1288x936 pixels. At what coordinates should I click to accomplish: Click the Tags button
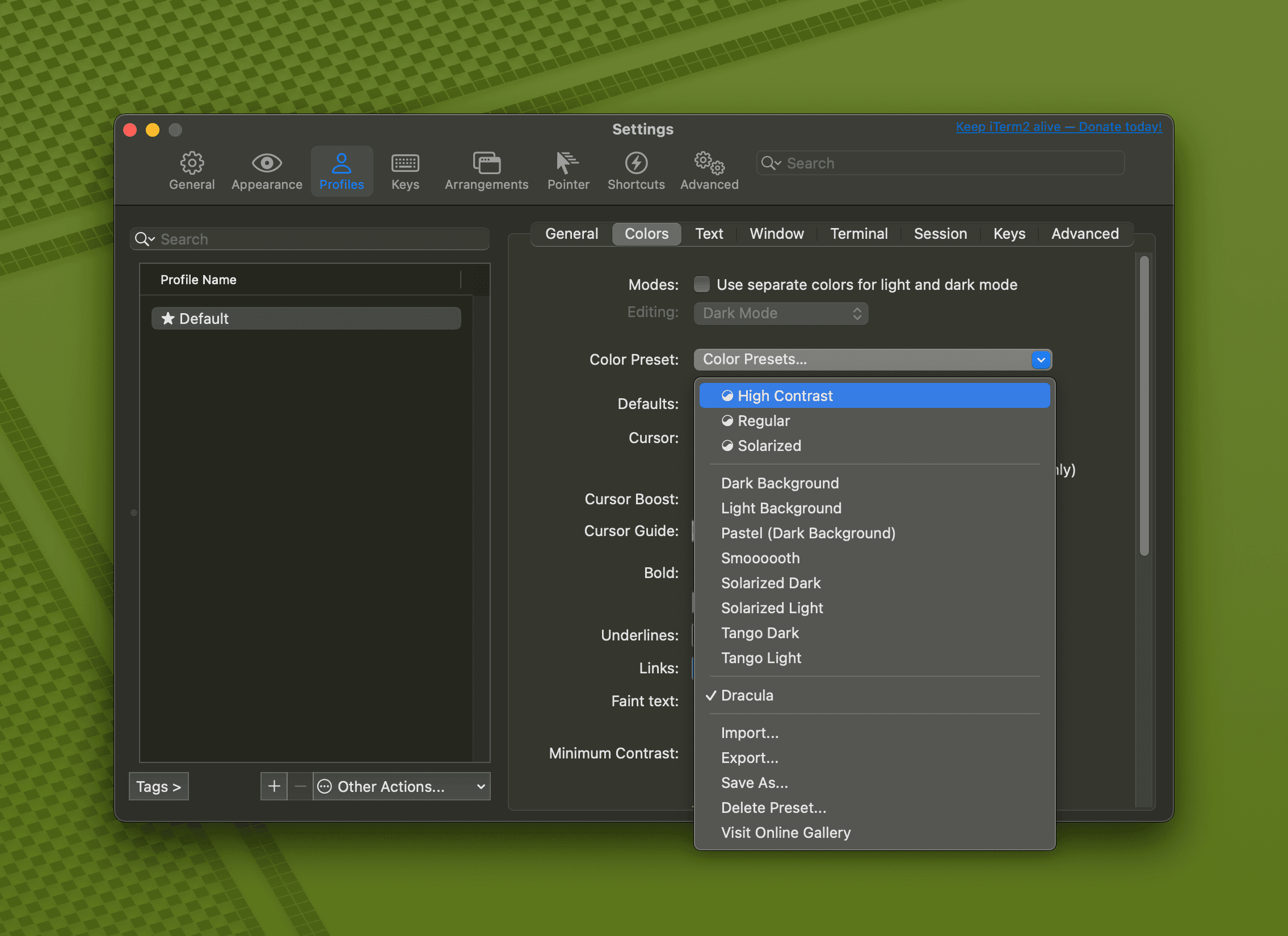pos(158,786)
